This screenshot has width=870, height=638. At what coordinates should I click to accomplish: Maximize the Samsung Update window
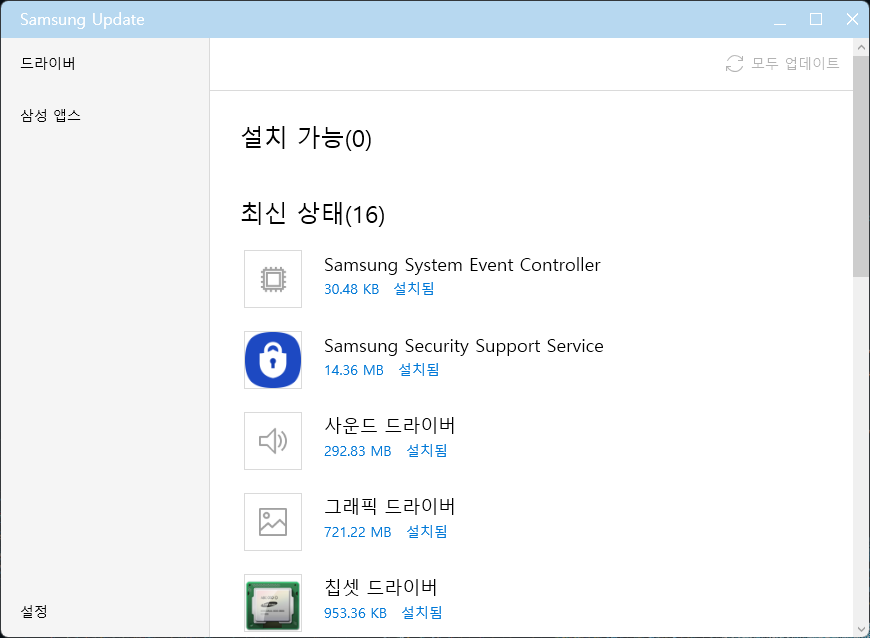[x=815, y=19]
